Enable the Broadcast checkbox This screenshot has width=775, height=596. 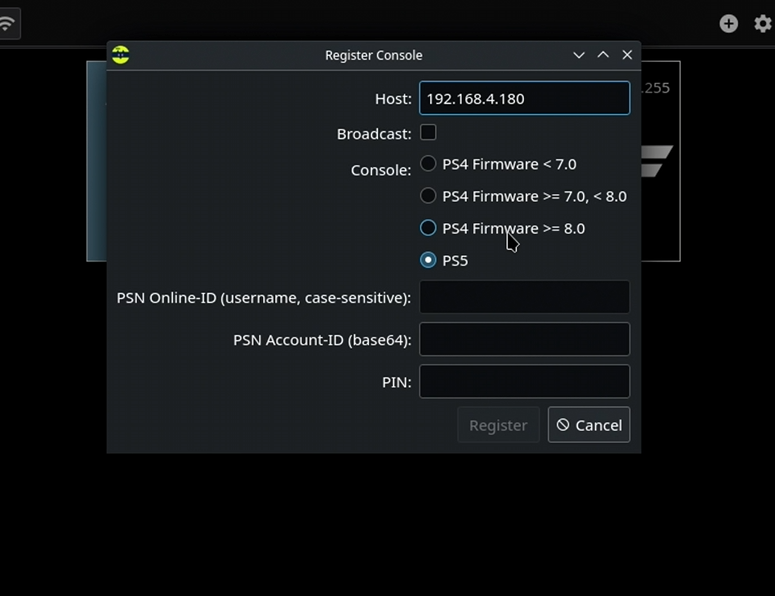(x=428, y=132)
